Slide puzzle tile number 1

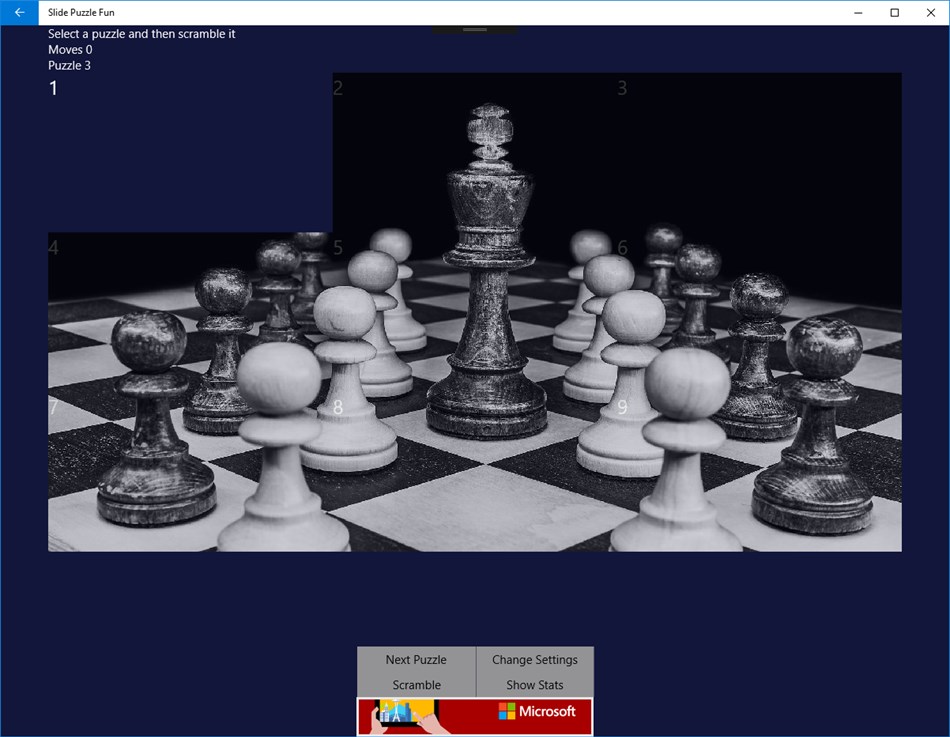pyautogui.click(x=190, y=150)
